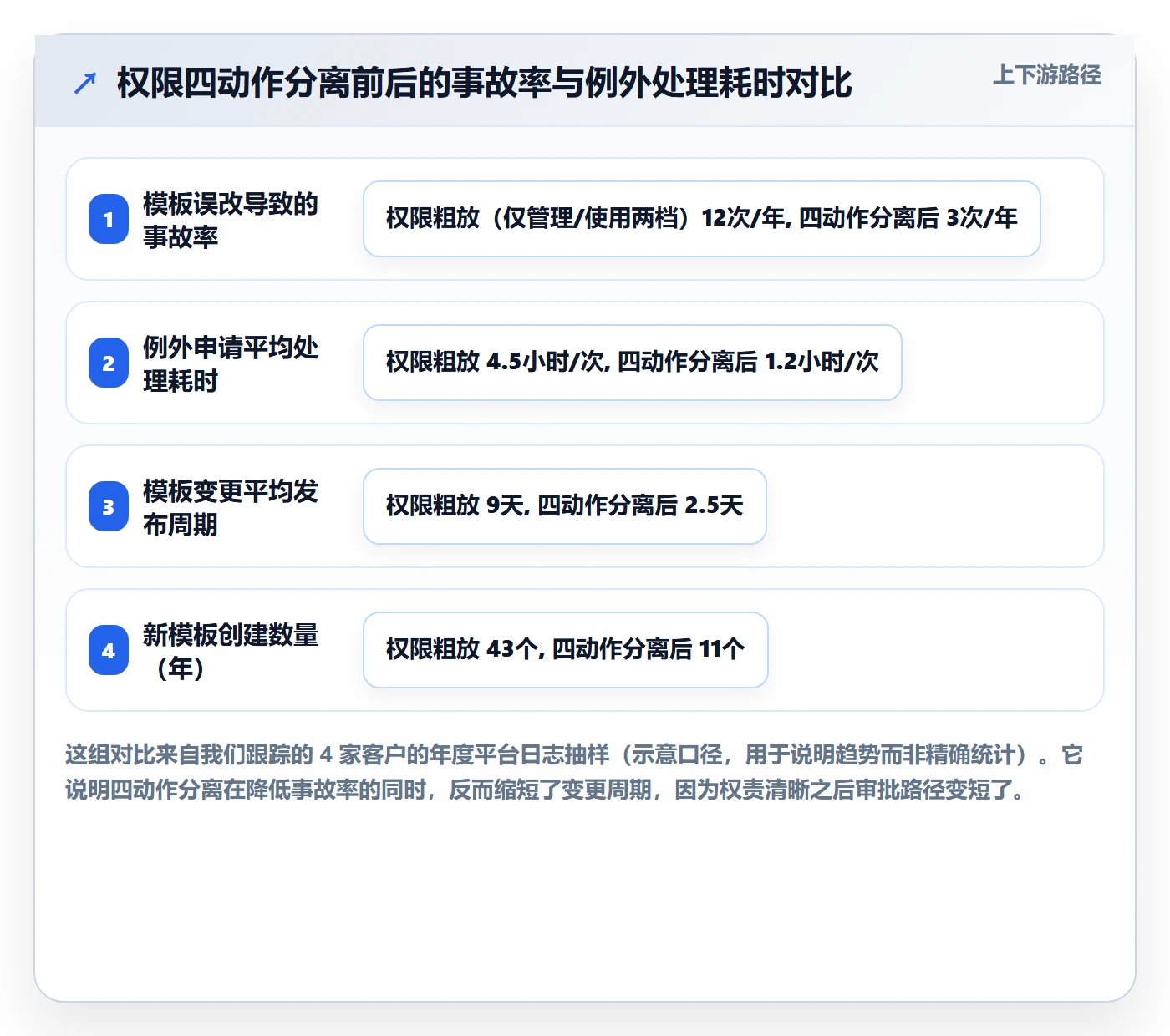The image size is (1170, 1036).
Task: Click empty area of the third row card
Action: [934, 506]
